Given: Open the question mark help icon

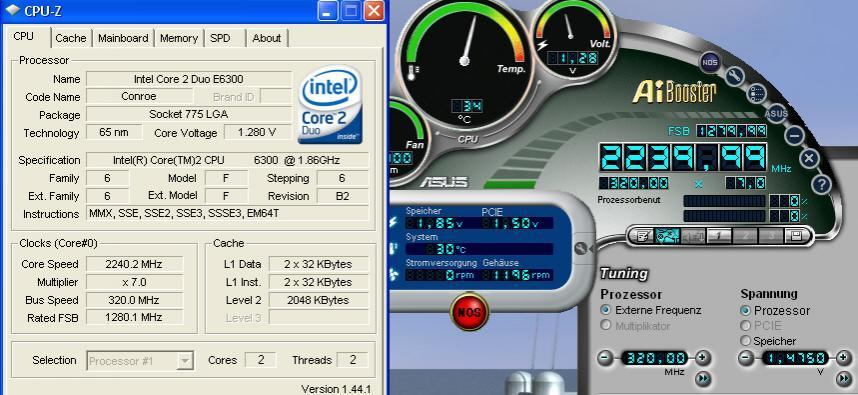Looking at the screenshot, I should pyautogui.click(x=821, y=184).
